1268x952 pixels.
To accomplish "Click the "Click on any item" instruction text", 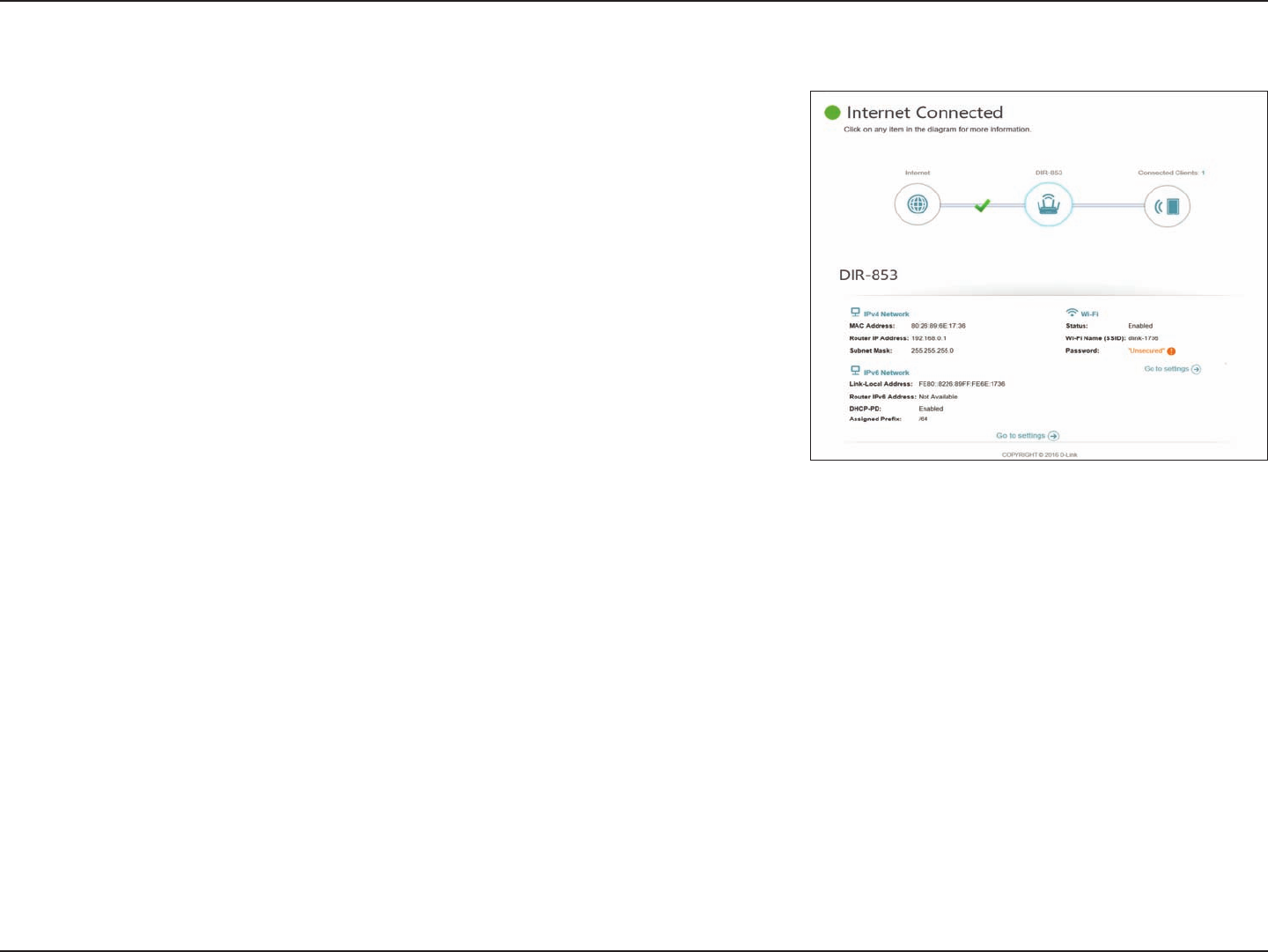I will pyautogui.click(x=937, y=129).
